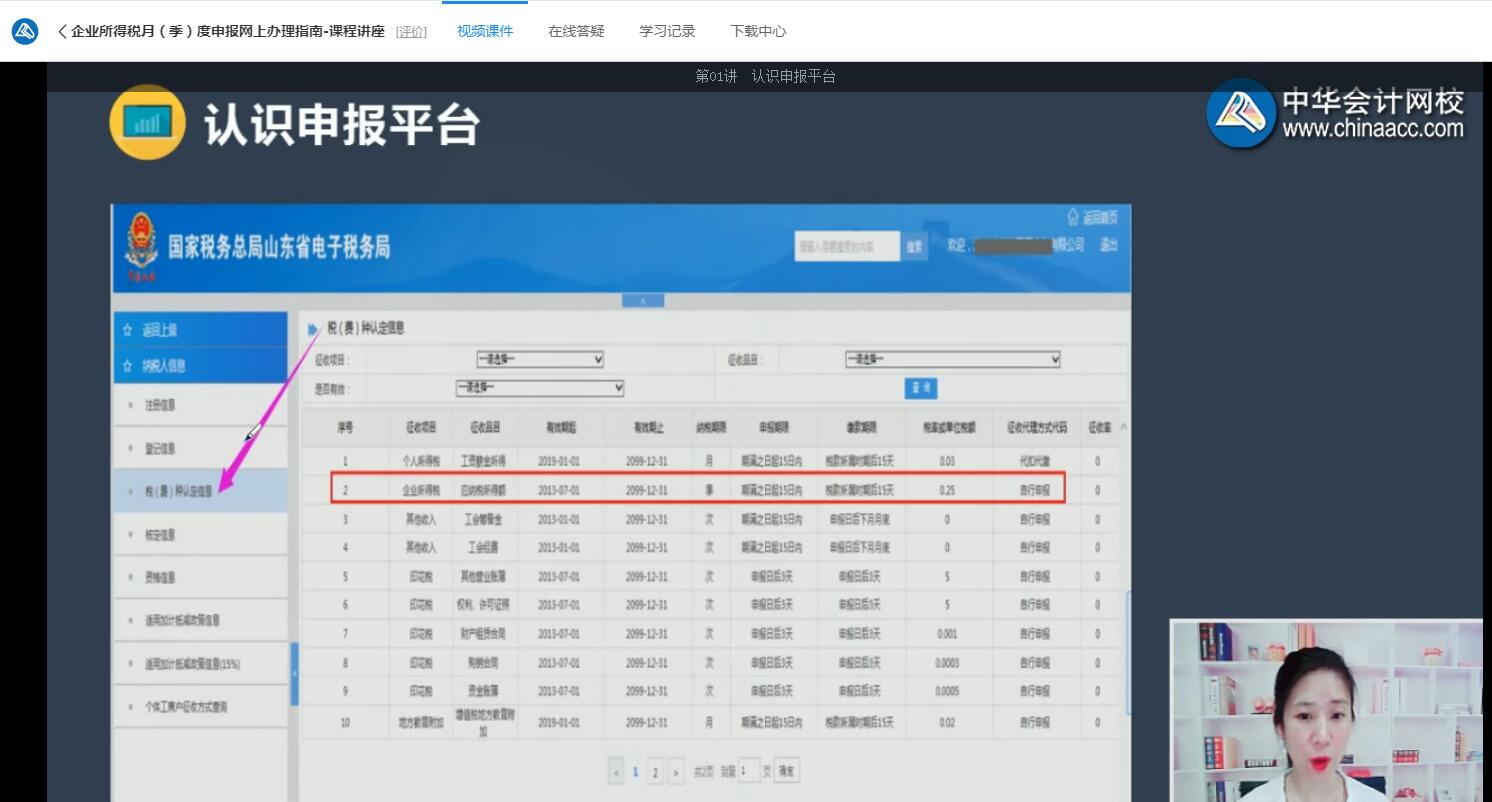1492x802 pixels.
Task: Click the 申报期限 column header
Action: [772, 427]
